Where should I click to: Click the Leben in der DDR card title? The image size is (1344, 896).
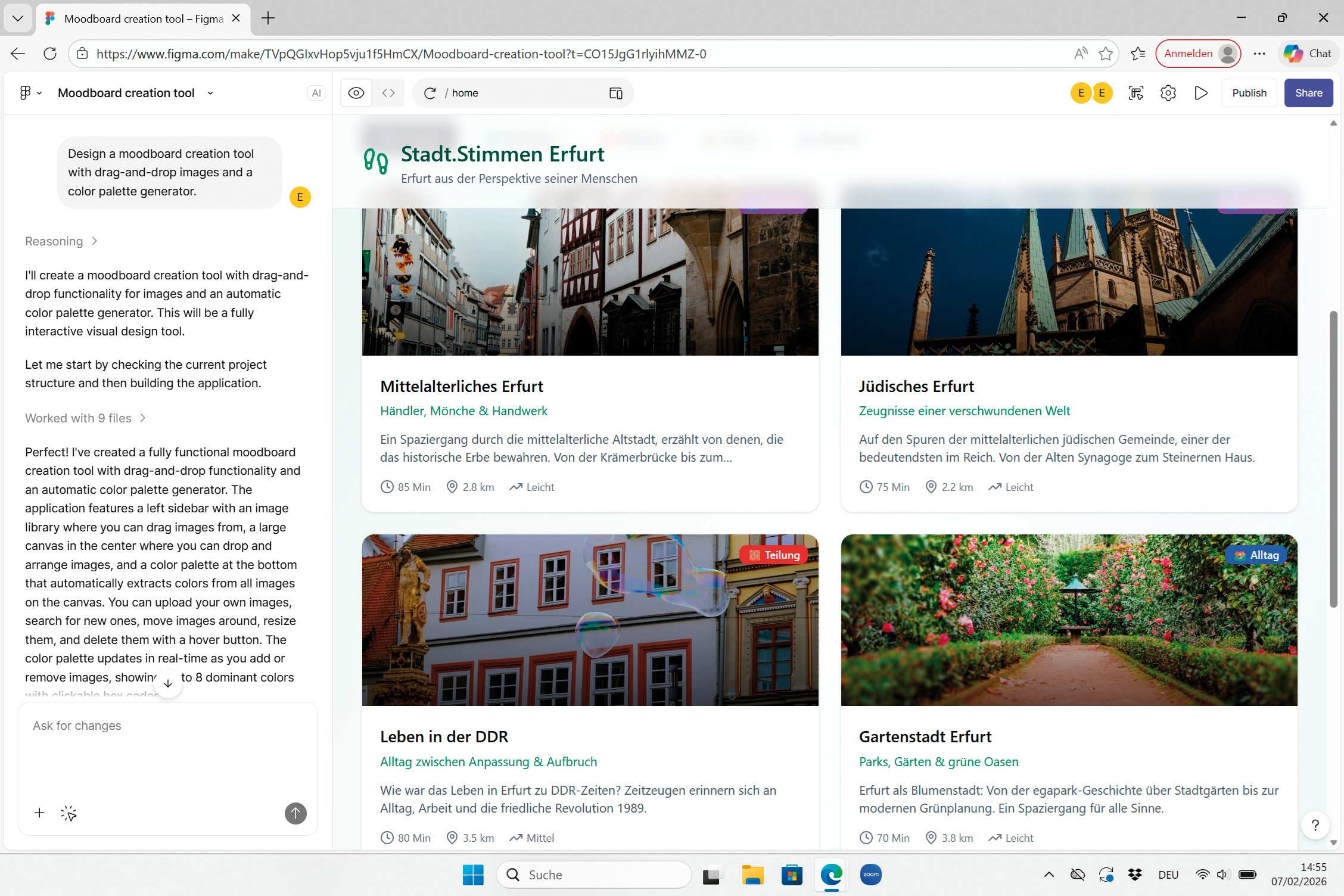444,736
